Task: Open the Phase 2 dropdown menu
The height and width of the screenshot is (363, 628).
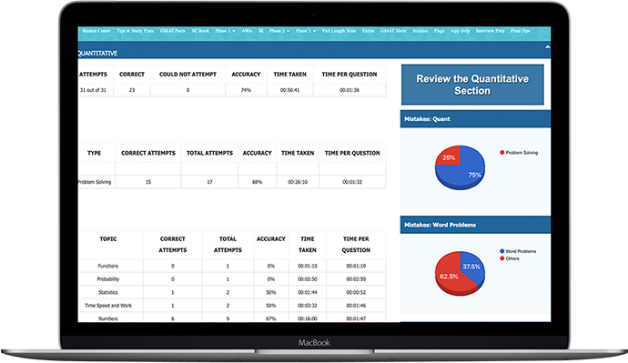Action: click(280, 31)
